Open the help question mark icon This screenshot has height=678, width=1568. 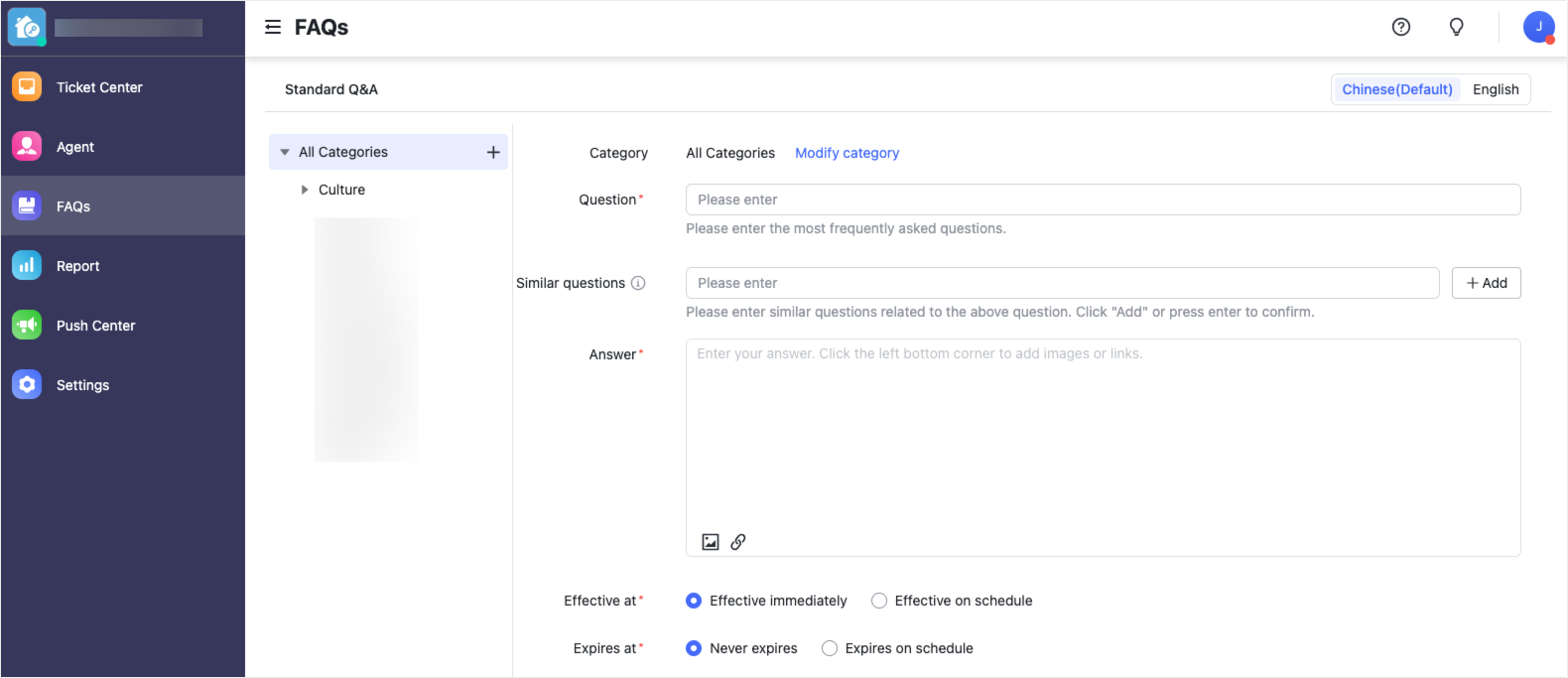(1400, 27)
